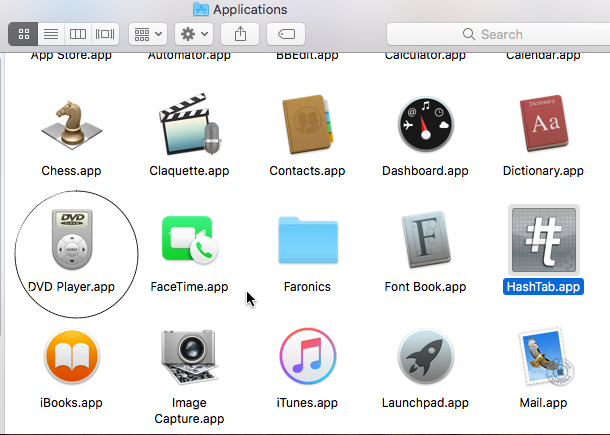610x435 pixels.
Task: Click the Launchpad.app label
Action: pyautogui.click(x=425, y=402)
